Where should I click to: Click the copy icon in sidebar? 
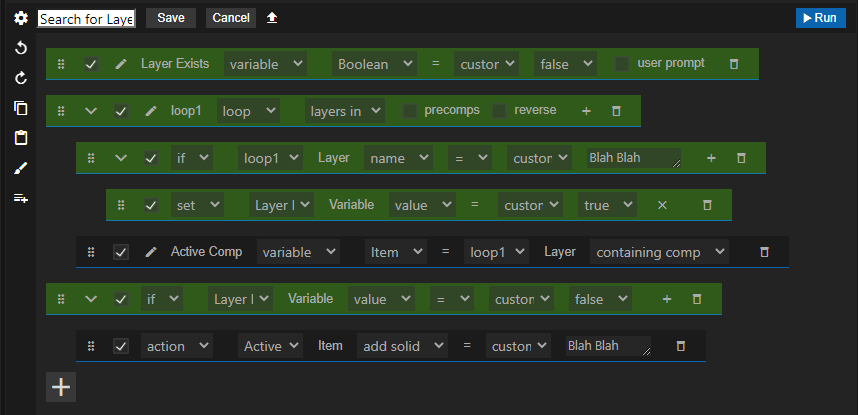(21, 108)
